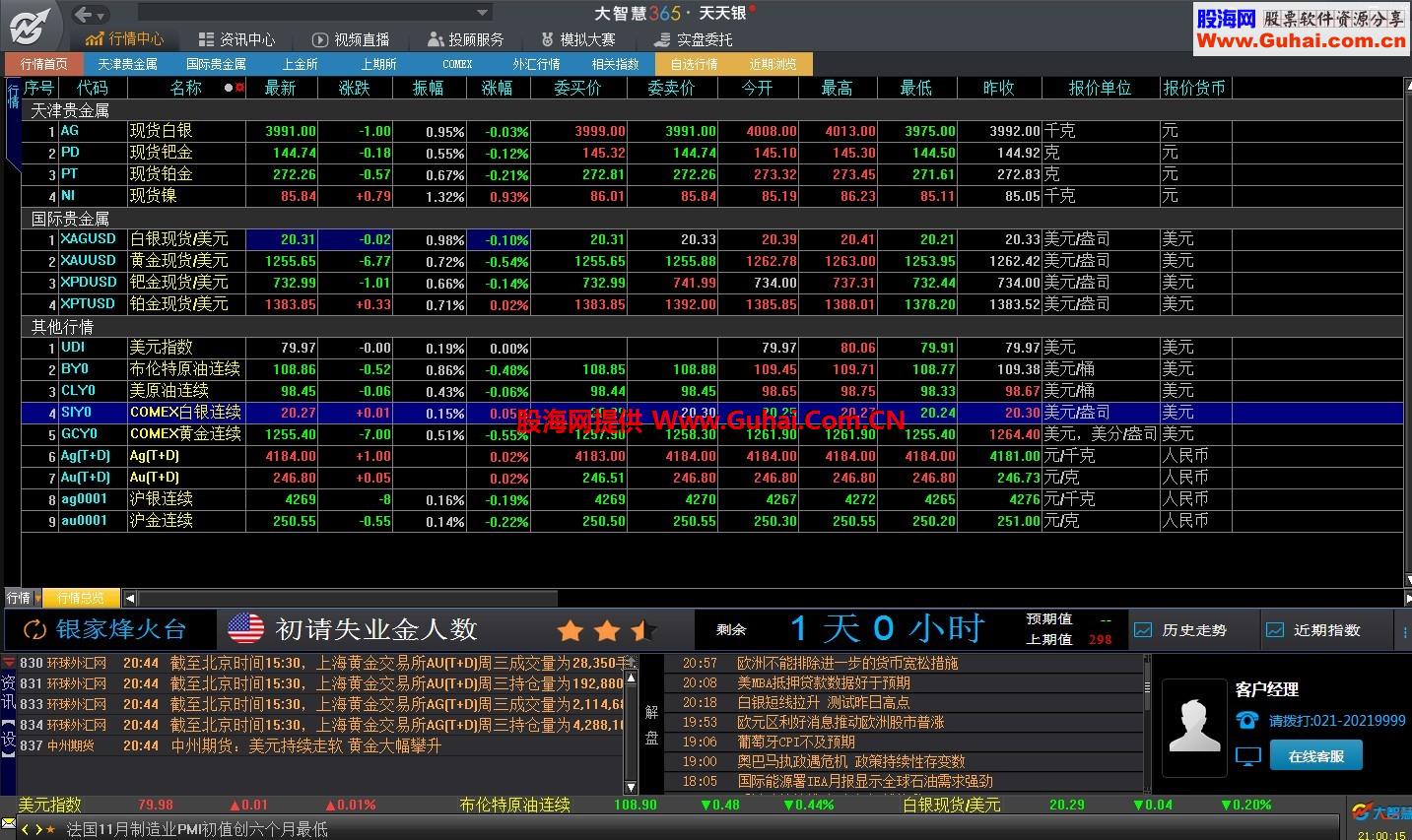Open the dropdown next to the back arrow

coord(101,15)
